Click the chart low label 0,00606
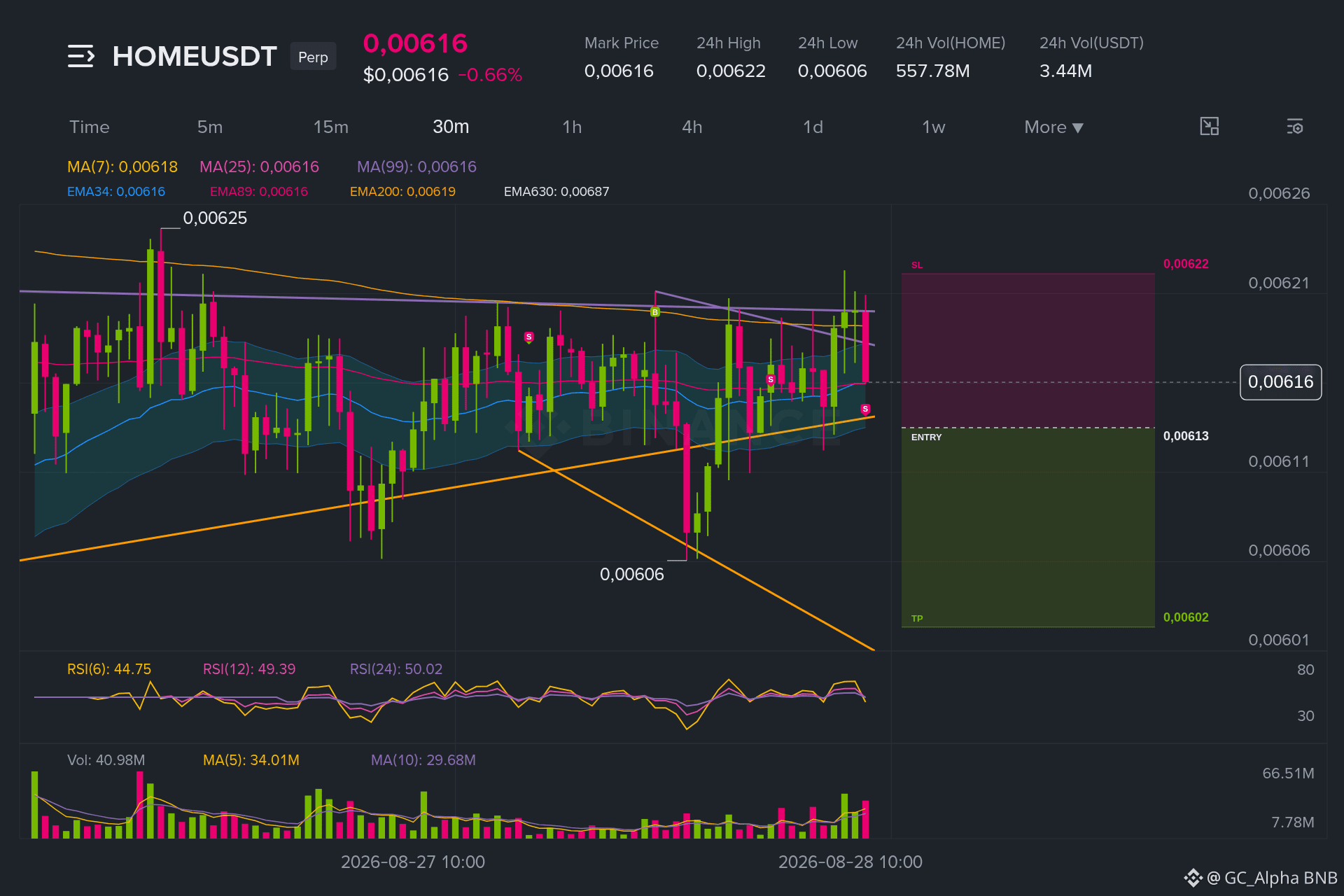 (x=632, y=574)
